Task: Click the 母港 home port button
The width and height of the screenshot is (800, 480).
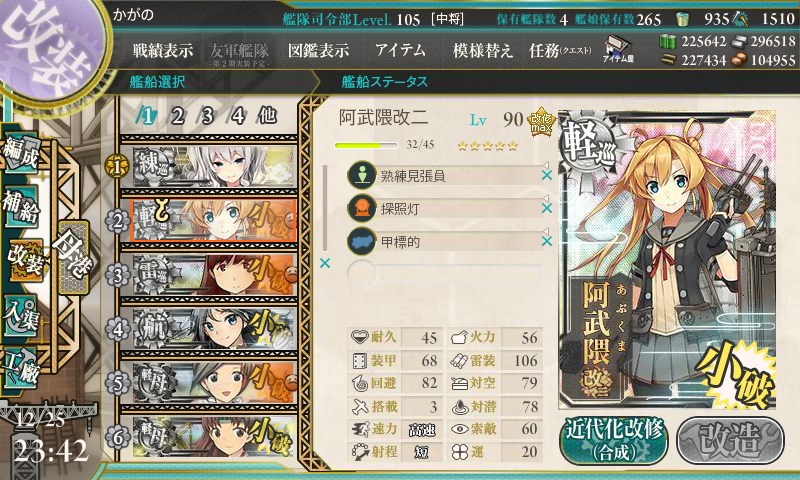Action: pyautogui.click(x=74, y=257)
